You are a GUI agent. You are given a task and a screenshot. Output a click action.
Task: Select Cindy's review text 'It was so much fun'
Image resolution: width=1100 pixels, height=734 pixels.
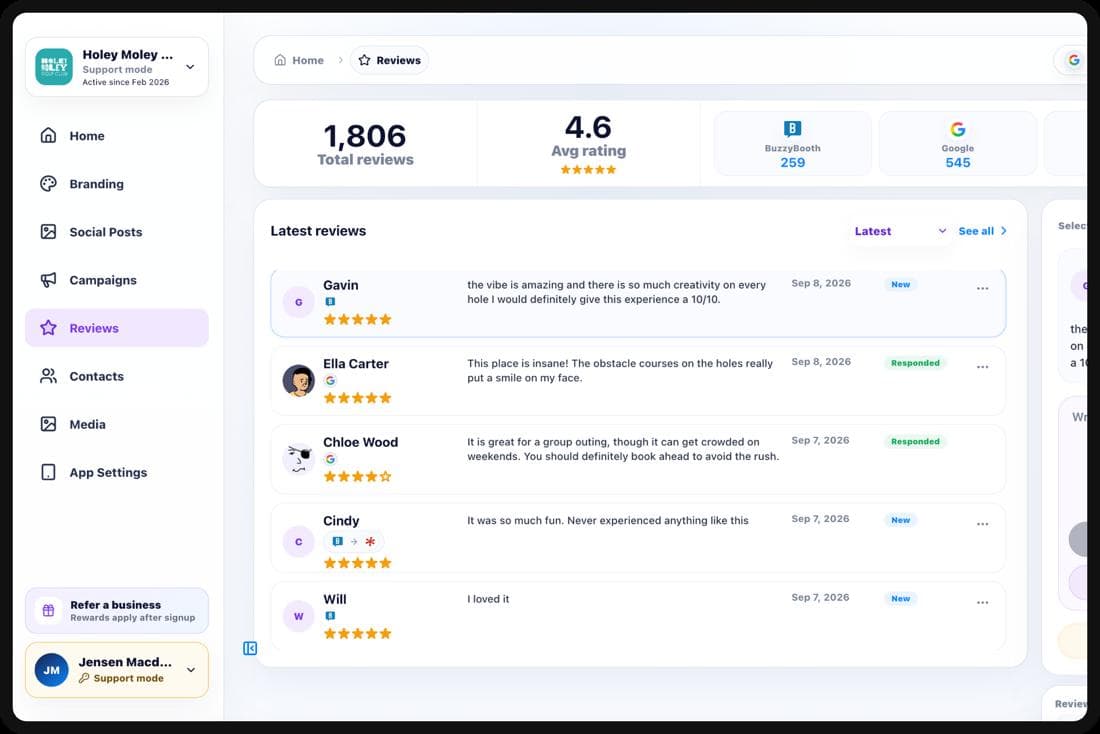(515, 521)
